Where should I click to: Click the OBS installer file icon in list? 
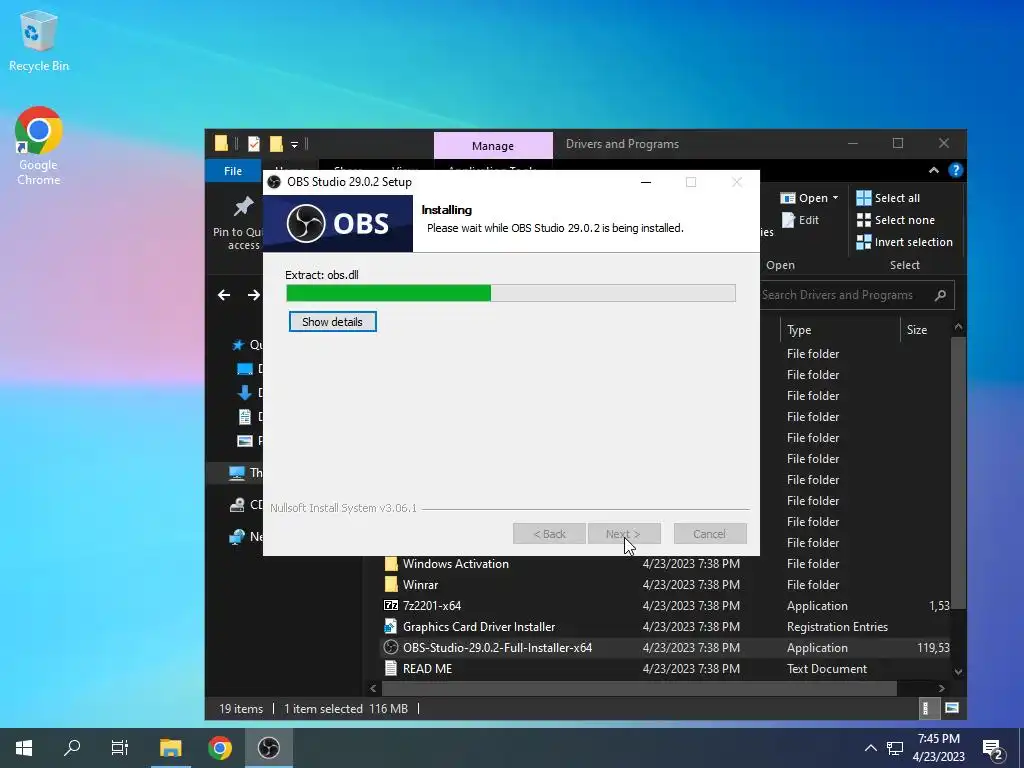[391, 647]
